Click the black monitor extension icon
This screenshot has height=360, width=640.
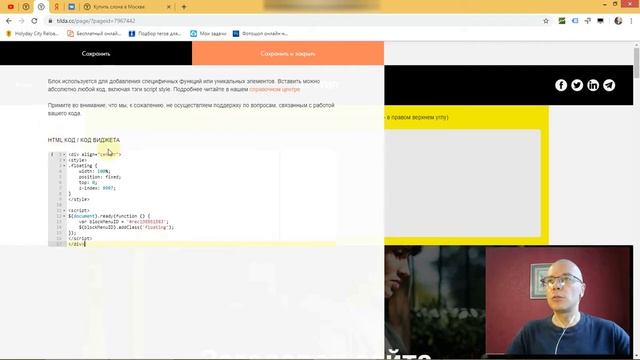[x=600, y=21]
